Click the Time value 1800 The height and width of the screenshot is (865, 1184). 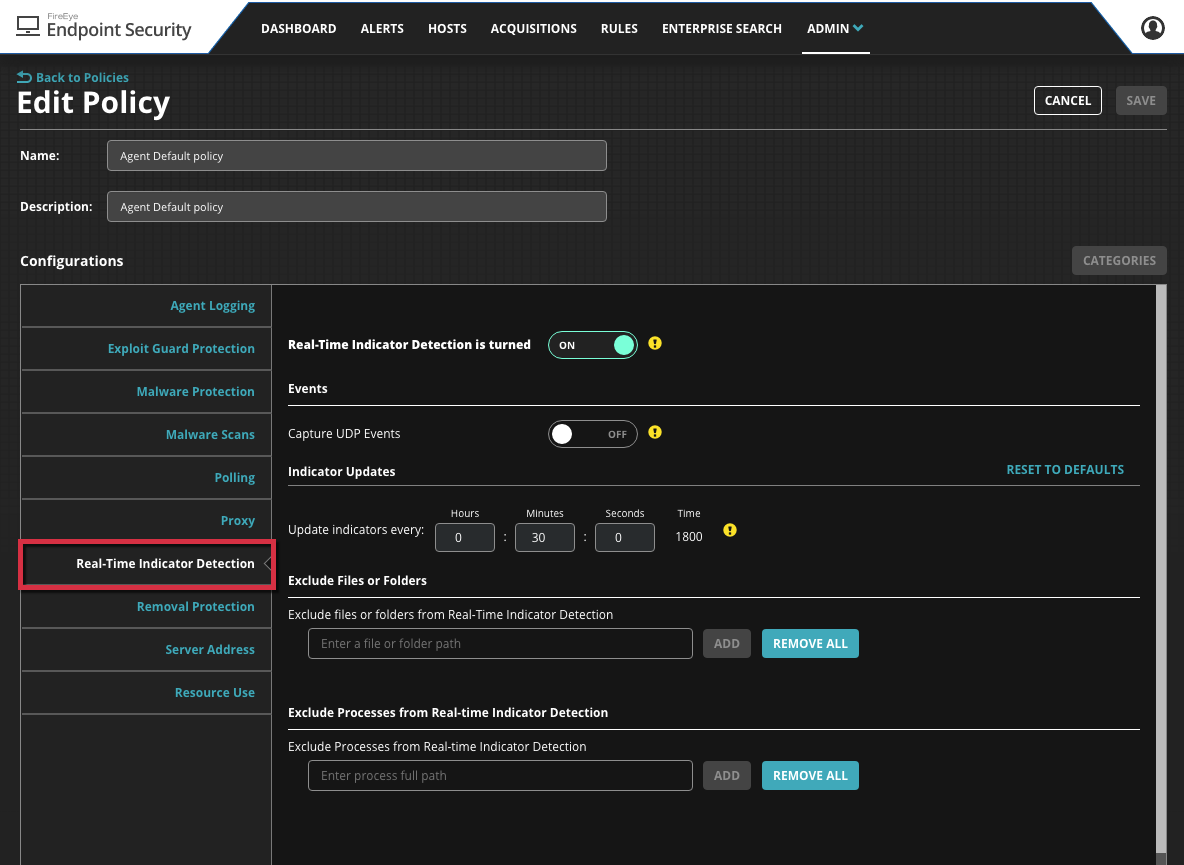(689, 537)
